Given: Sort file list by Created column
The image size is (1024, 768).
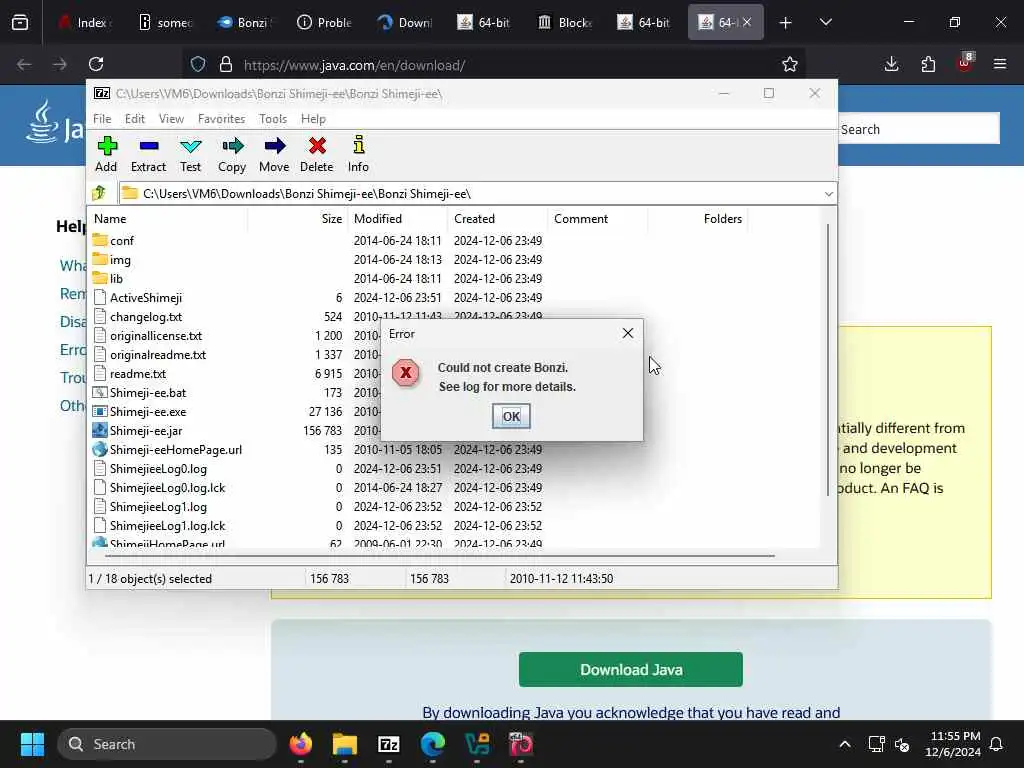Looking at the screenshot, I should (x=498, y=219).
